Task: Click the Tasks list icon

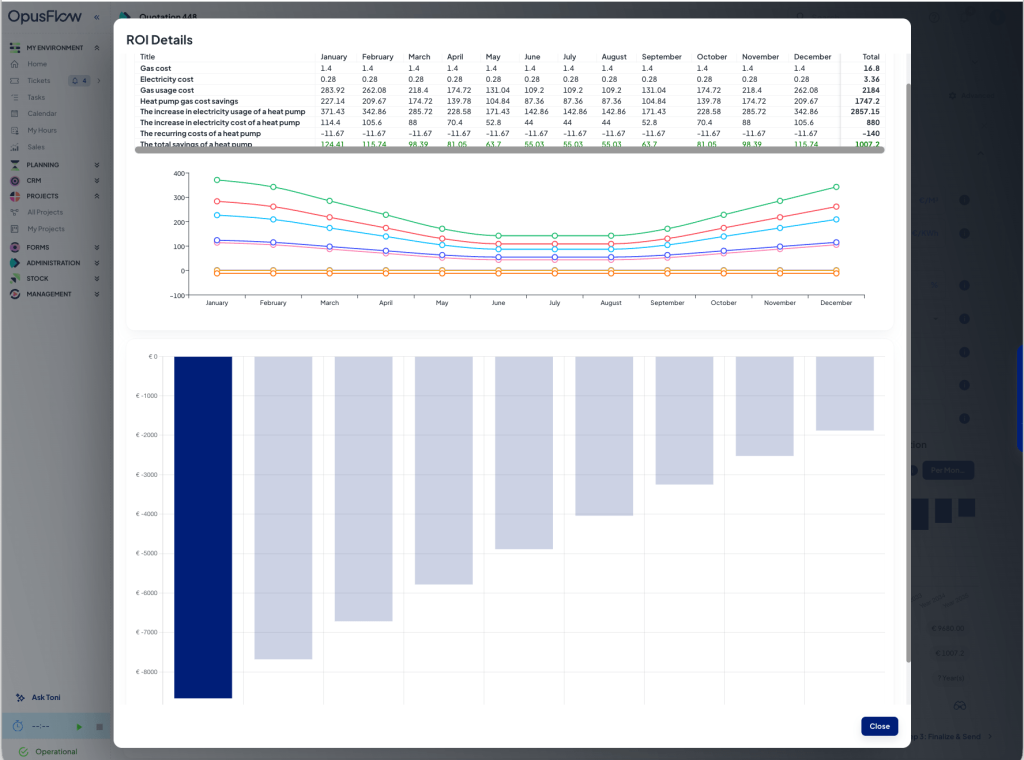Action: (14, 97)
